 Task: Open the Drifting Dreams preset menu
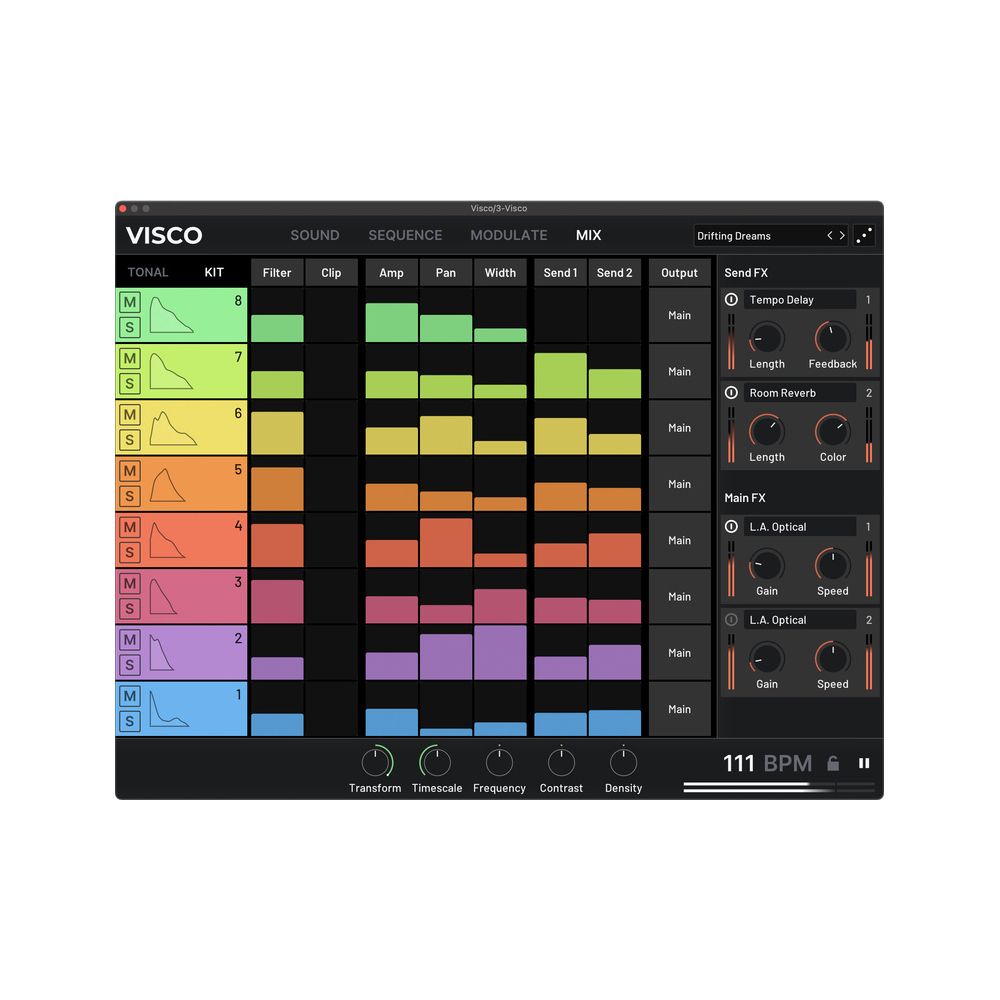[757, 236]
